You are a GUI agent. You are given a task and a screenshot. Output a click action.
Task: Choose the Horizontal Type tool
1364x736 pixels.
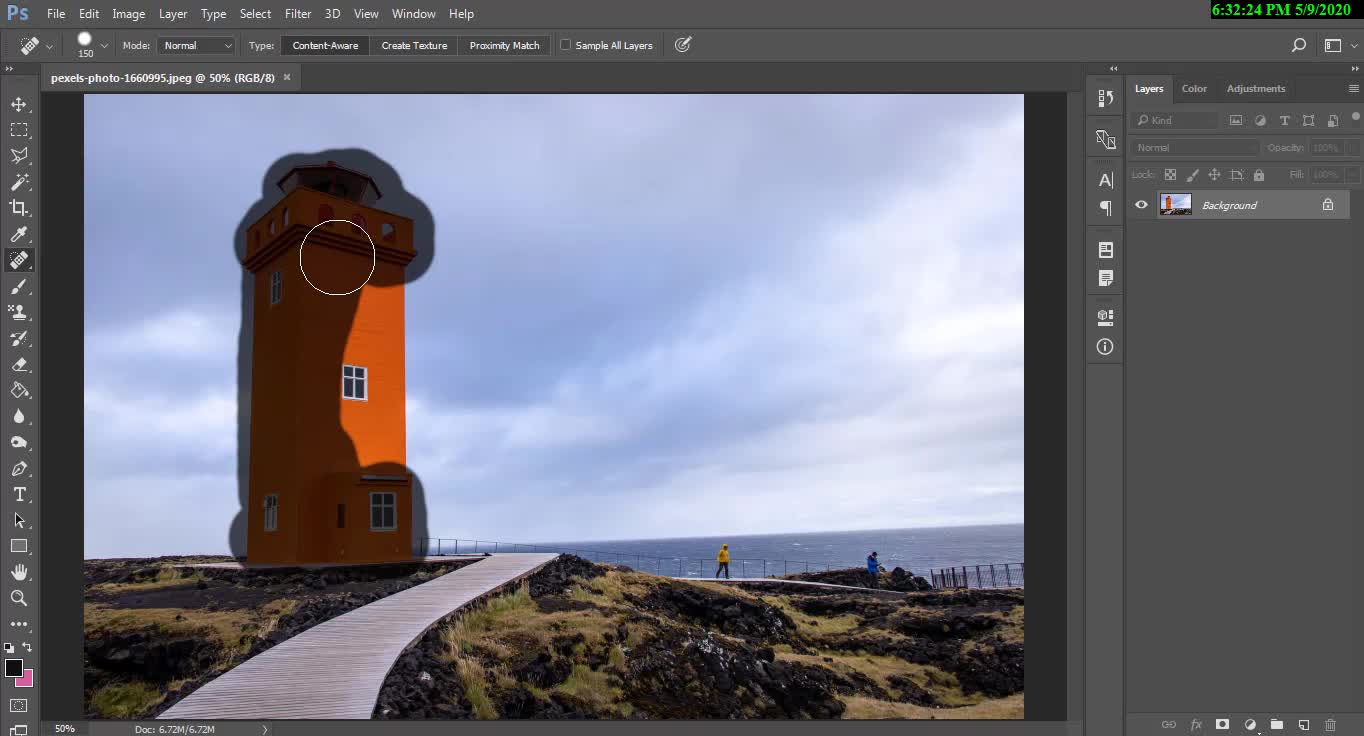tap(19, 494)
